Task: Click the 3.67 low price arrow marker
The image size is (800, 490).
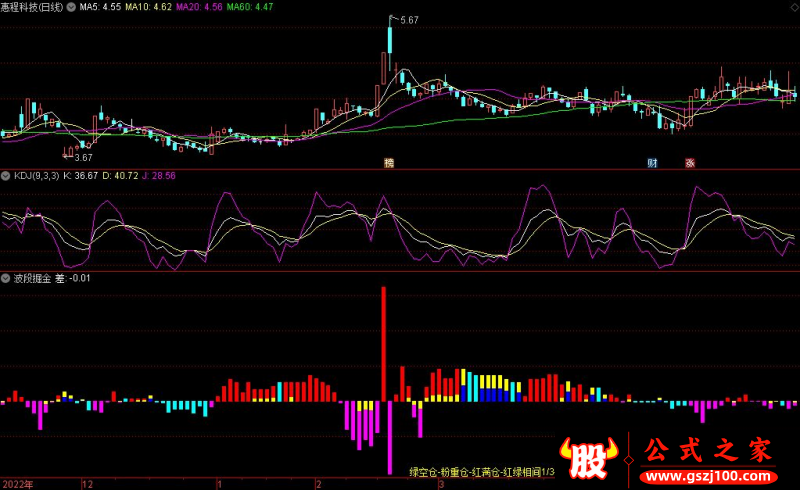Action: click(x=80, y=157)
